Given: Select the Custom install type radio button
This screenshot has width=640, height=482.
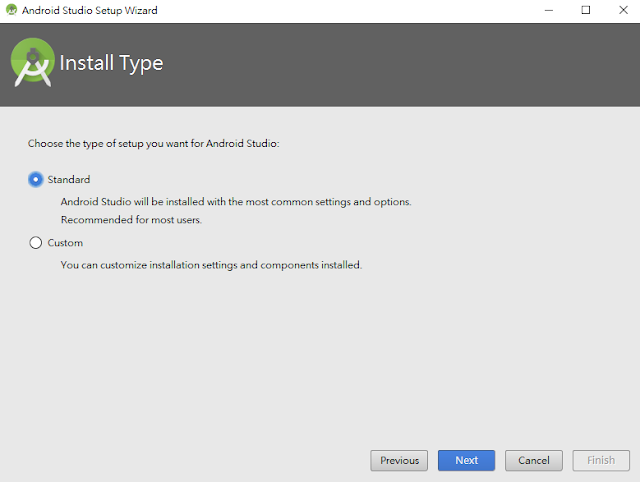Looking at the screenshot, I should pos(36,243).
